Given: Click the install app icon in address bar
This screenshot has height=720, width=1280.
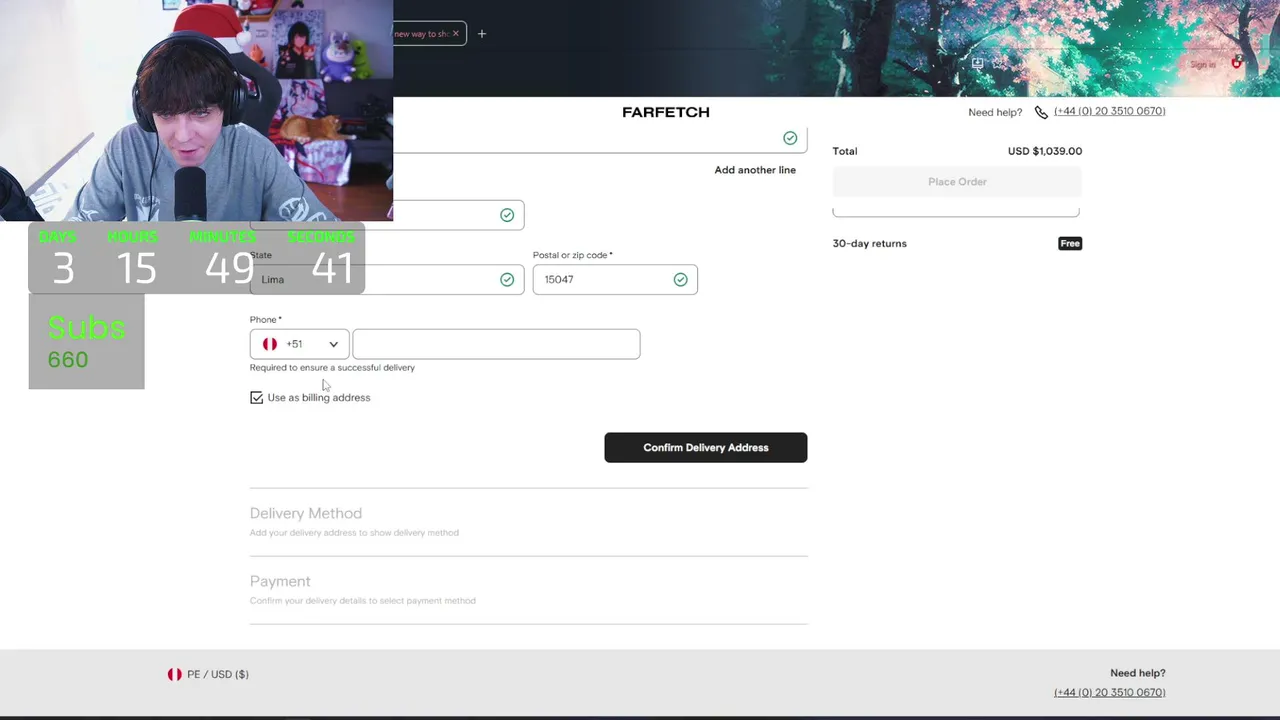Looking at the screenshot, I should [x=977, y=63].
